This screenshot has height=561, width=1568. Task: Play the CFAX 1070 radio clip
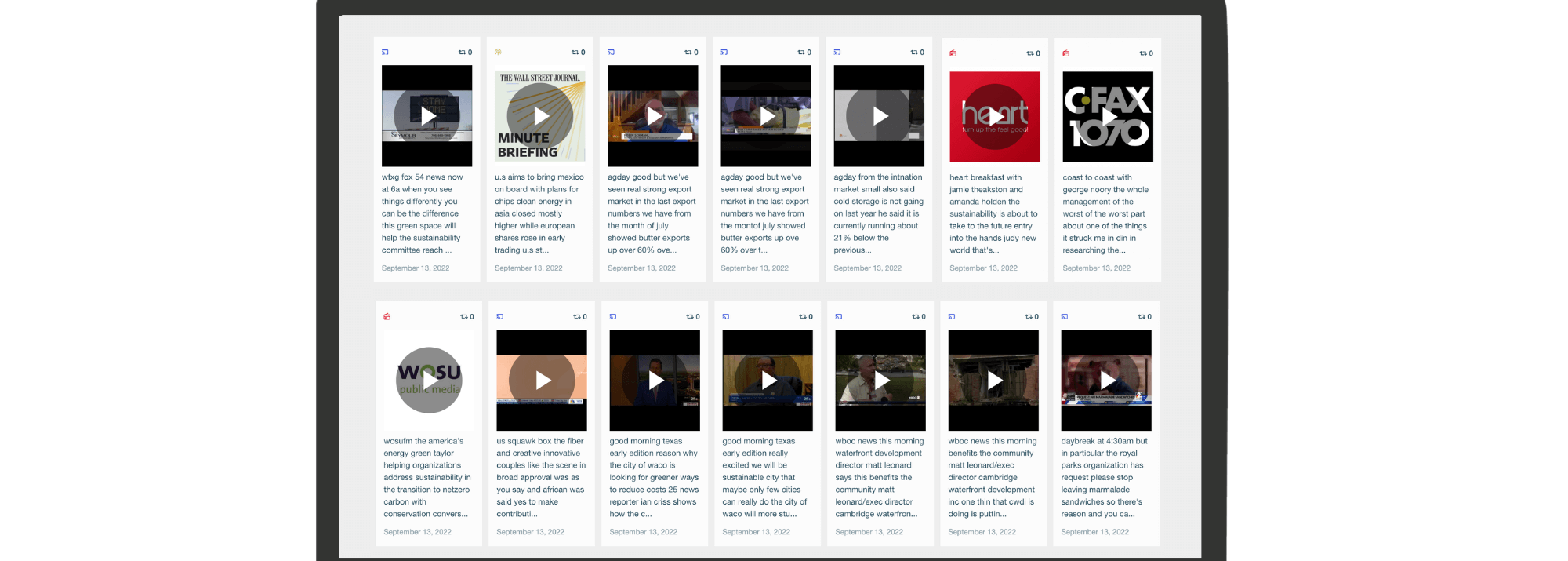(x=1107, y=117)
